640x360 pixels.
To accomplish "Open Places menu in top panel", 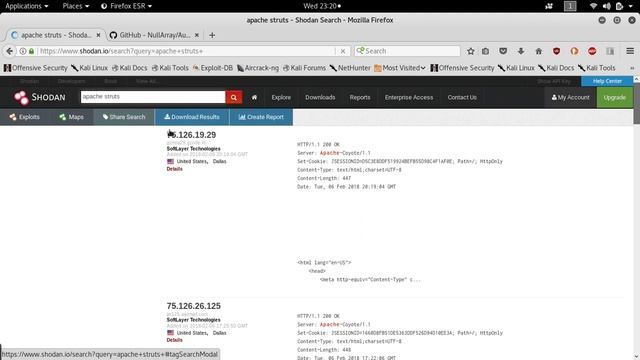I will click(x=76, y=6).
